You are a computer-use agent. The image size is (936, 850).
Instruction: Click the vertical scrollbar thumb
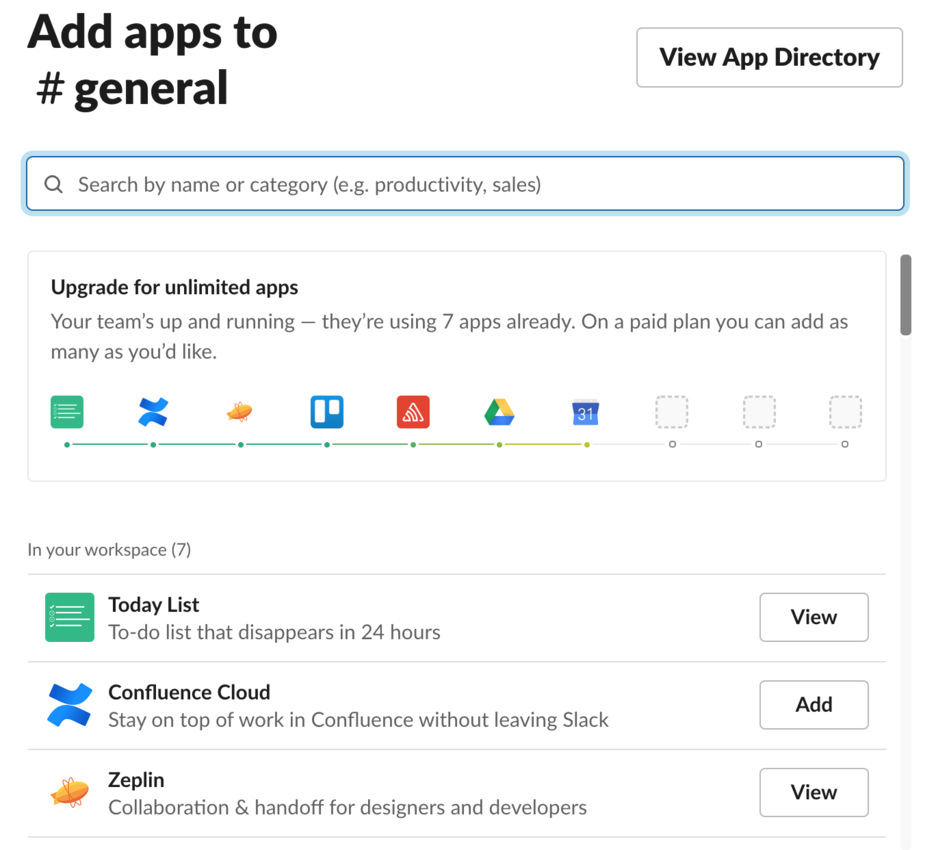click(906, 295)
